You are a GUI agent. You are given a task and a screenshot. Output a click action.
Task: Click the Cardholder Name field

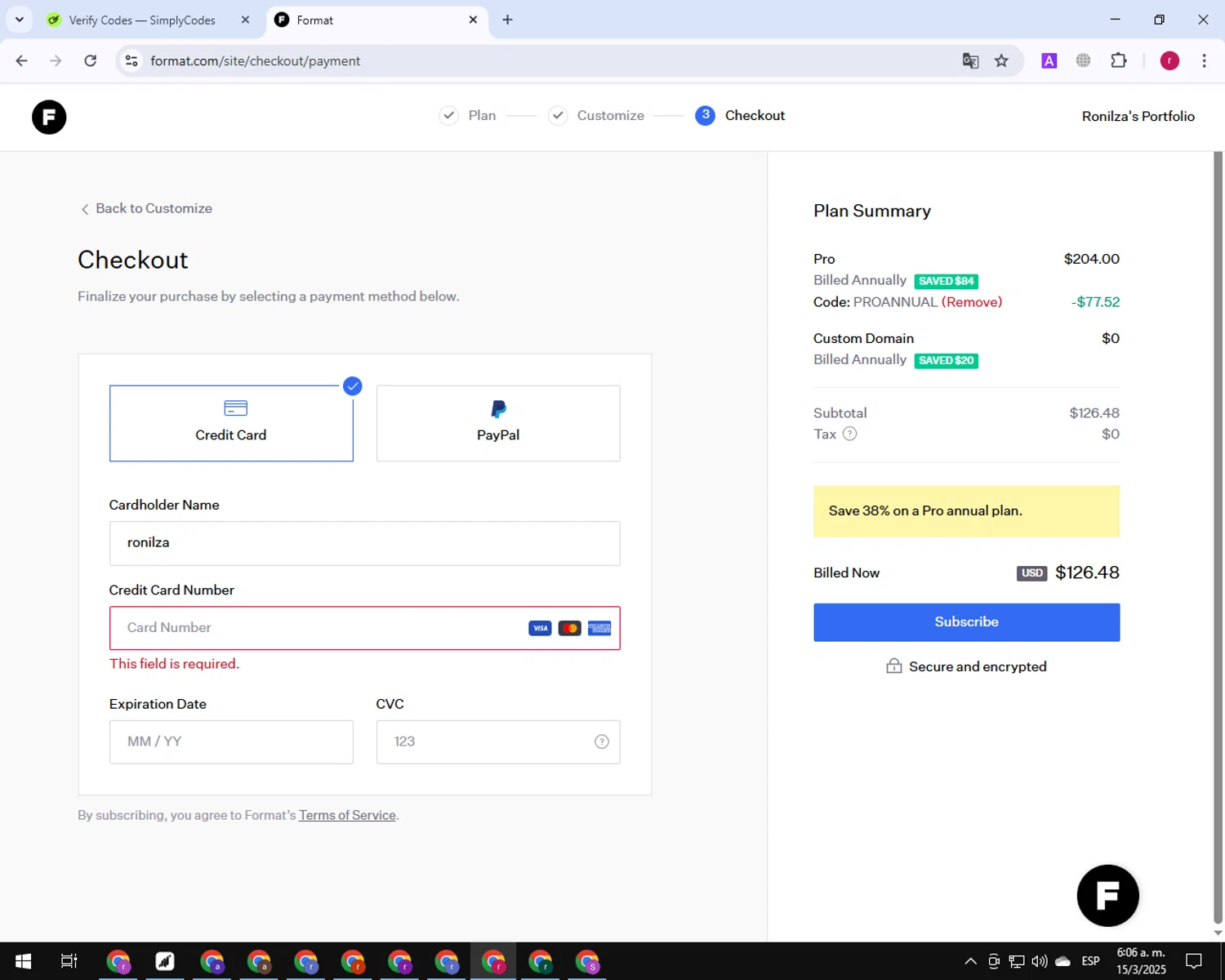tap(365, 543)
